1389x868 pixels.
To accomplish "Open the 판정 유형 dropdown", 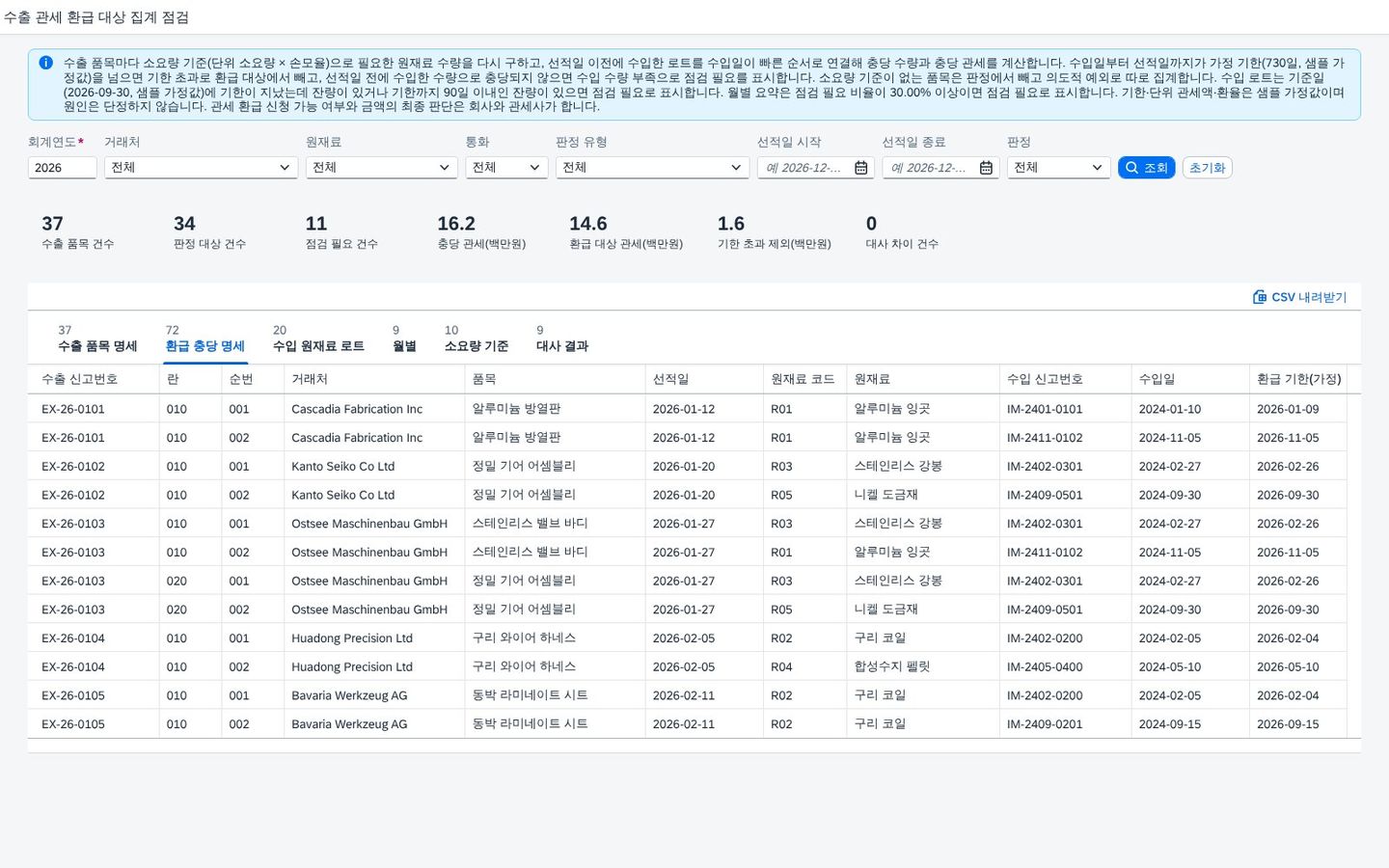I will (x=652, y=168).
